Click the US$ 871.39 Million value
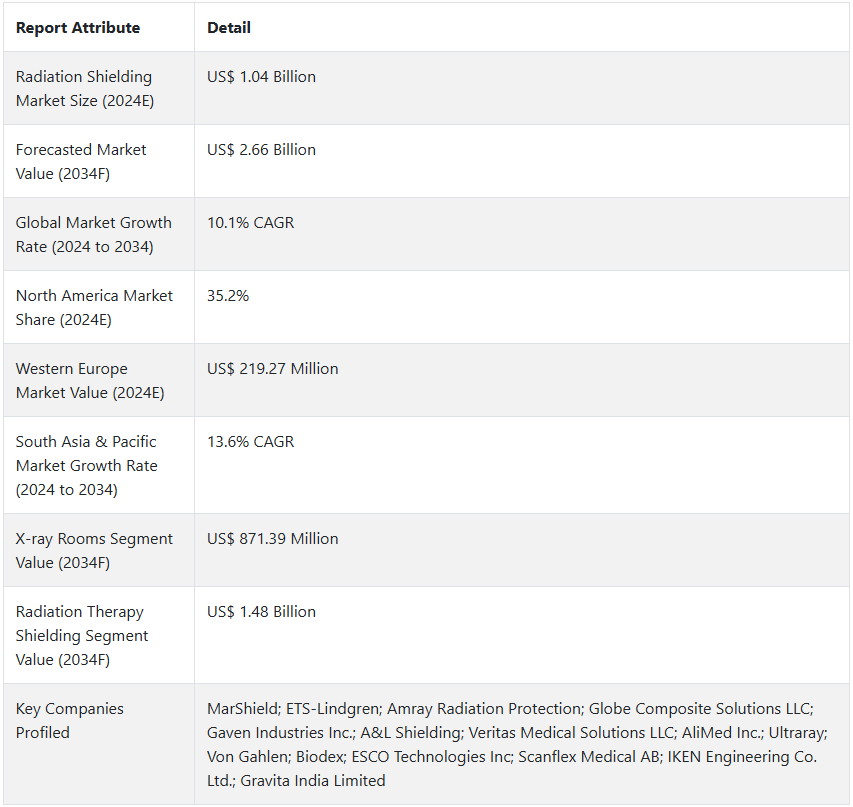This screenshot has height=807, width=853. (x=272, y=539)
